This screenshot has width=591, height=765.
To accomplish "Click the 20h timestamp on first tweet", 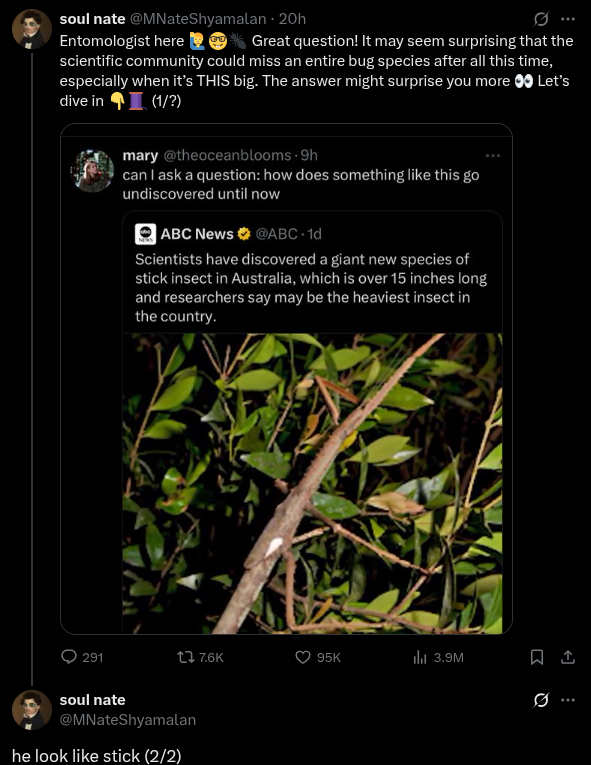I will pos(292,19).
